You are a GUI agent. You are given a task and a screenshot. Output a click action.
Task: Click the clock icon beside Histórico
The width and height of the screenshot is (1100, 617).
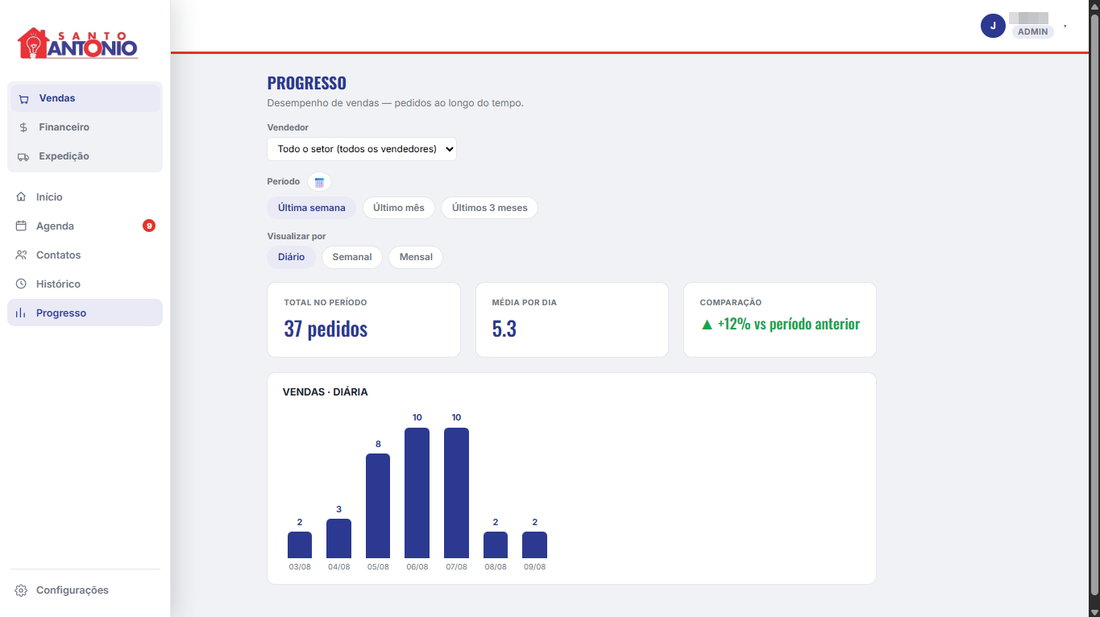21,284
